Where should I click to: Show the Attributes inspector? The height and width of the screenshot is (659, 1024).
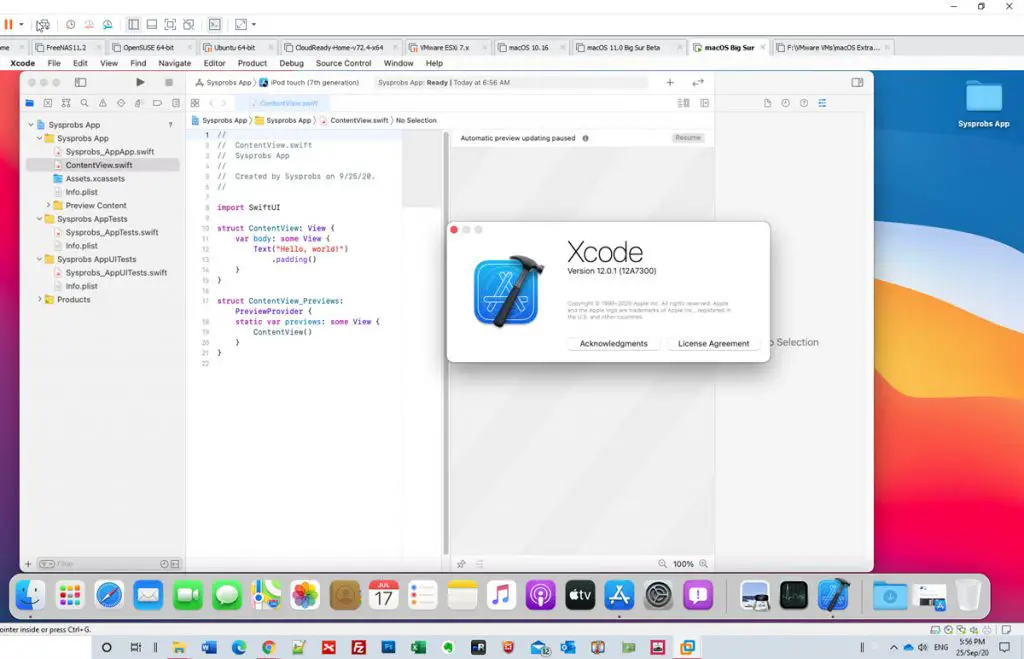click(822, 103)
